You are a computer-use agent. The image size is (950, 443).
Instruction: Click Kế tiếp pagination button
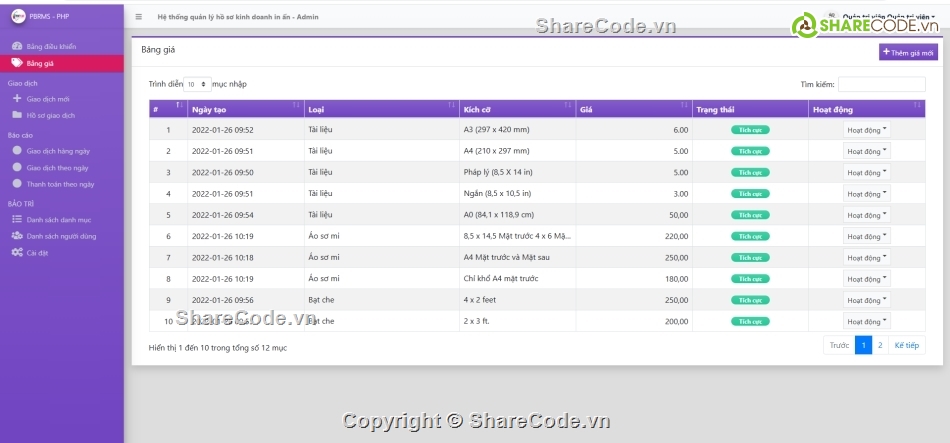(x=907, y=345)
